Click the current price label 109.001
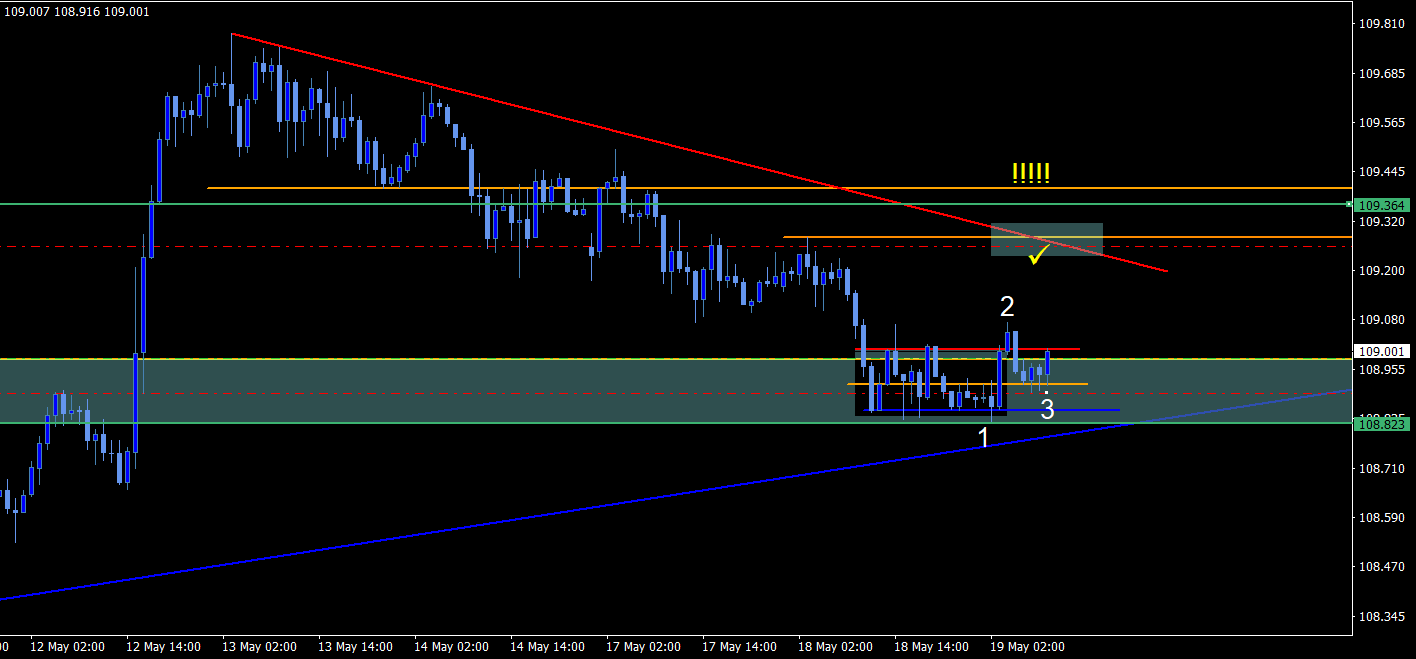Viewport: 1416px width, 659px height. click(x=1382, y=352)
